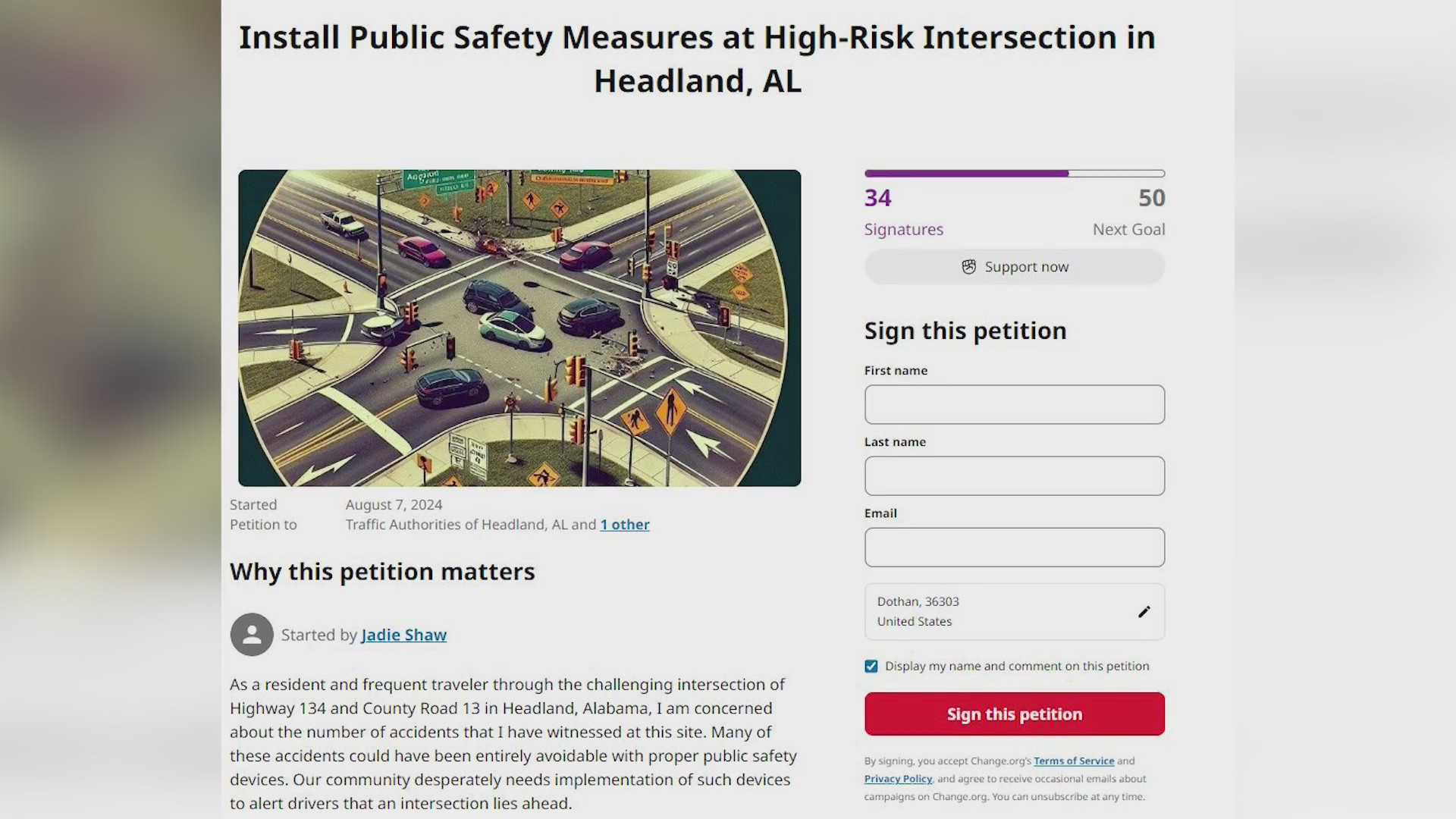Click the signature progress bar
Screen dimensions: 1456x819
click(1014, 173)
